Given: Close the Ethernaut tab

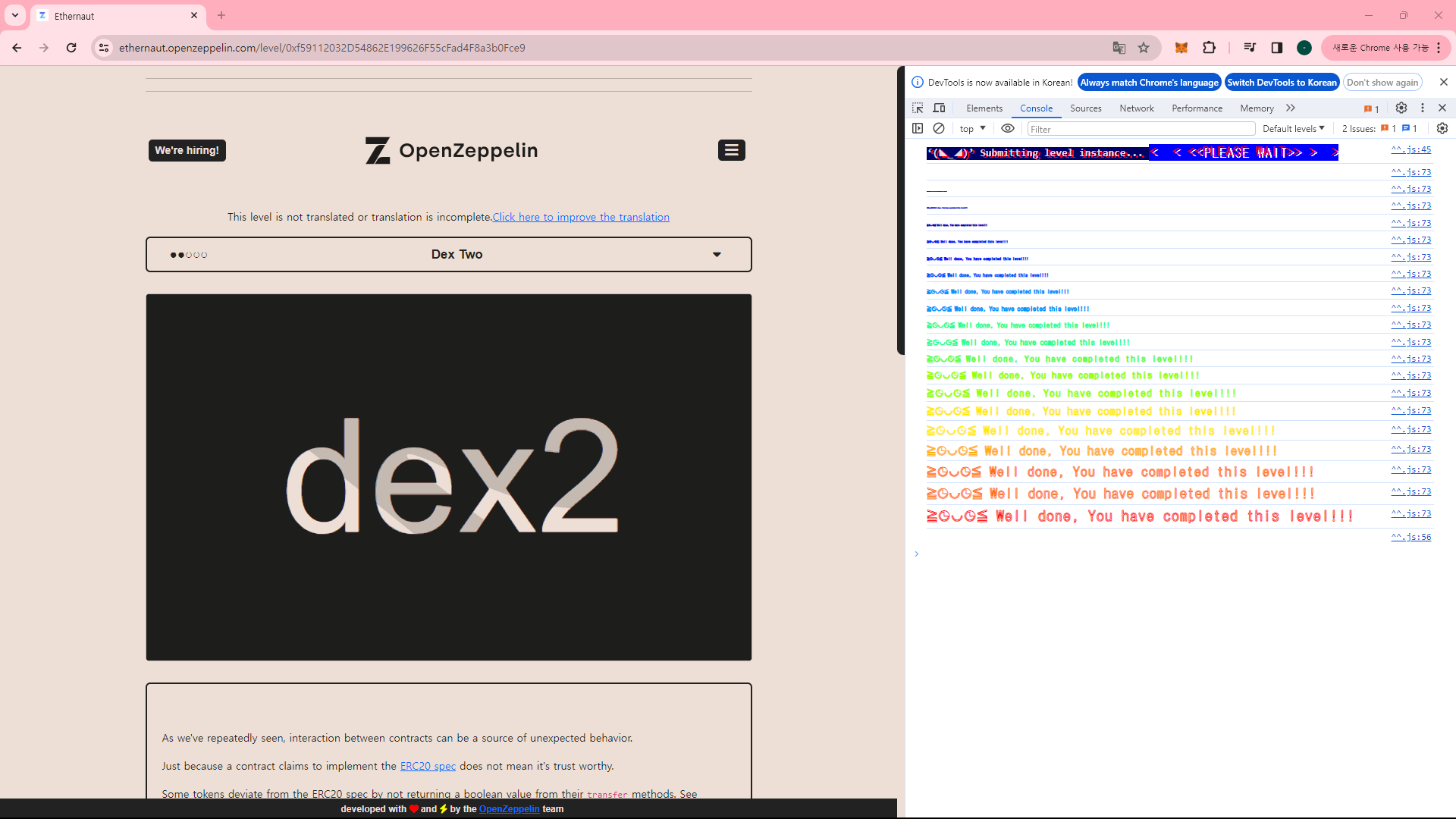Looking at the screenshot, I should tap(194, 15).
